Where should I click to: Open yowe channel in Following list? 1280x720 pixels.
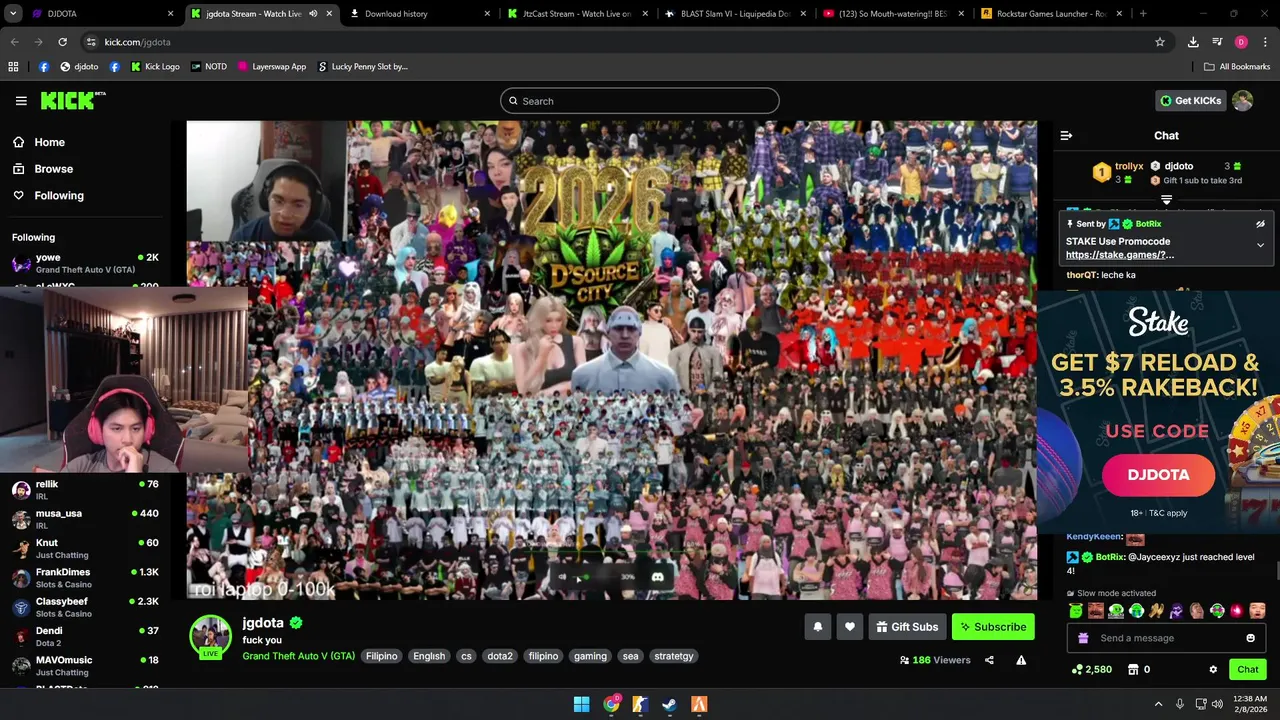(85, 263)
